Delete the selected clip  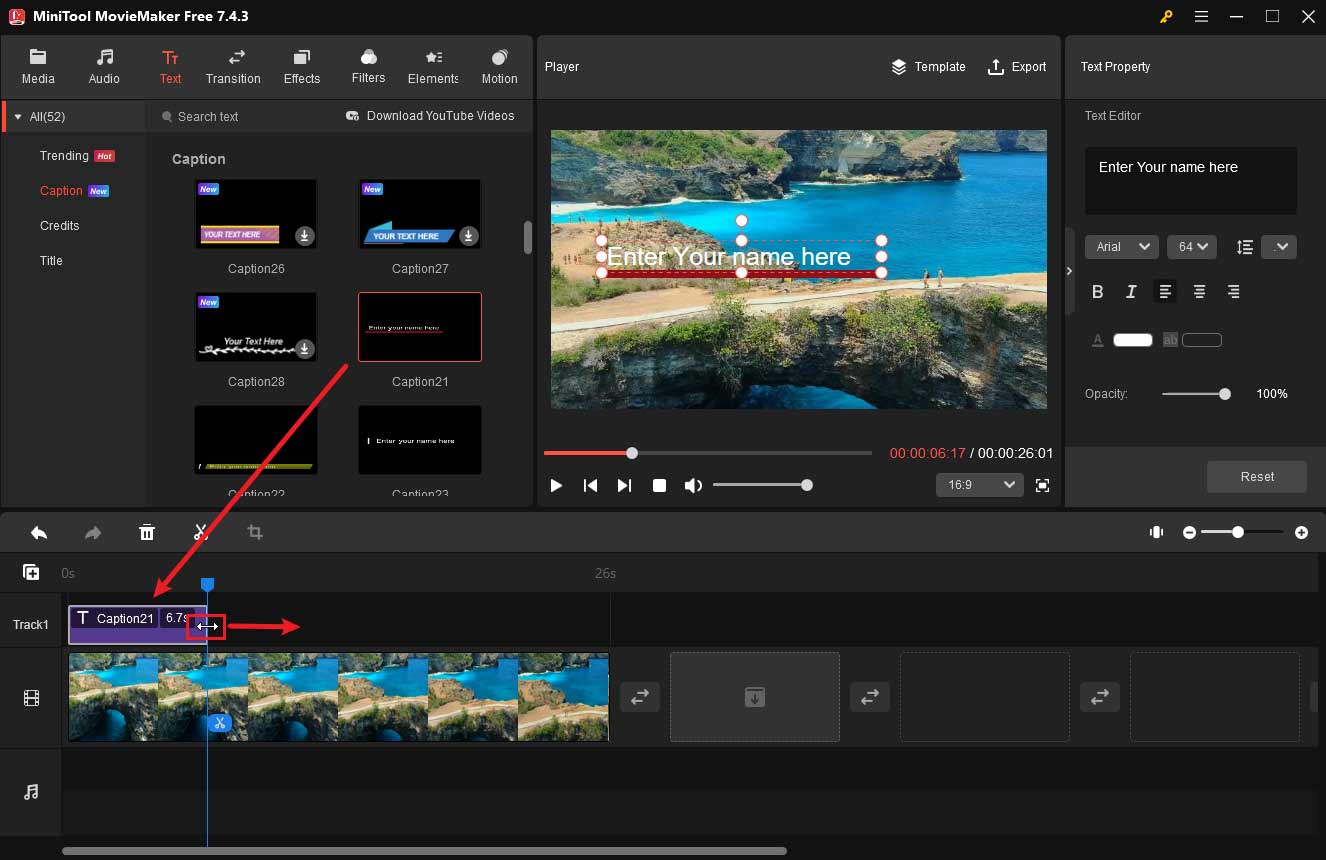(x=147, y=533)
